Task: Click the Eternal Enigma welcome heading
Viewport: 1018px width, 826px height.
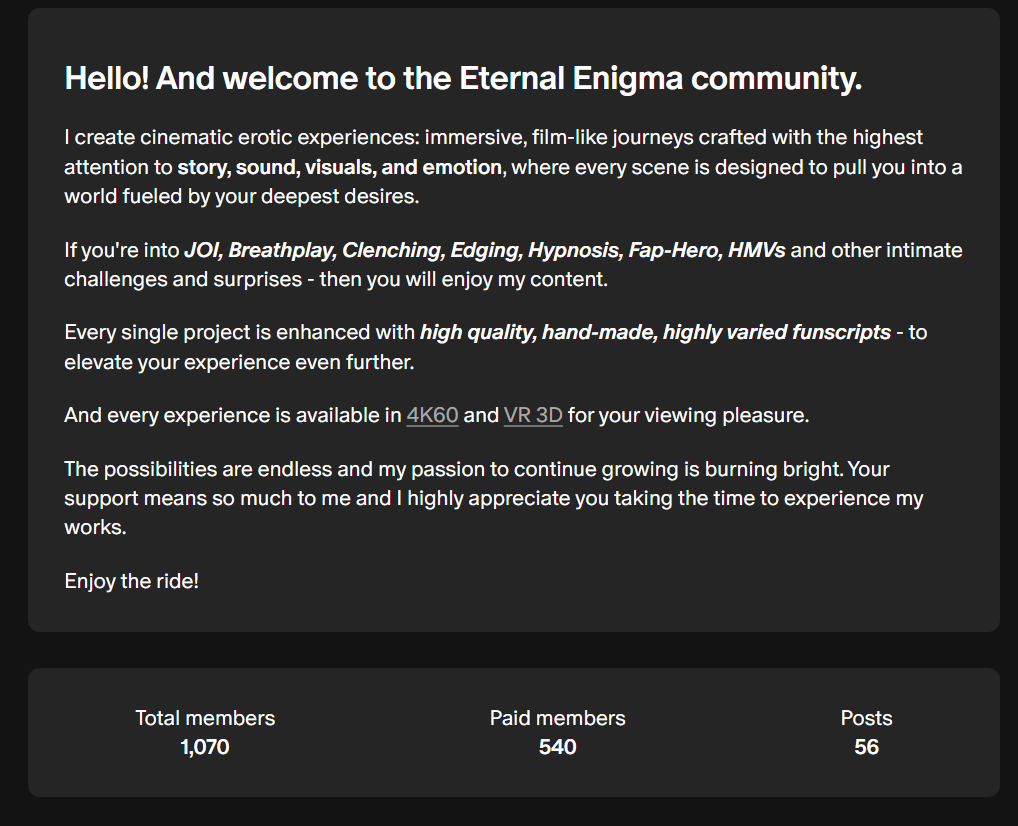Action: coord(463,79)
